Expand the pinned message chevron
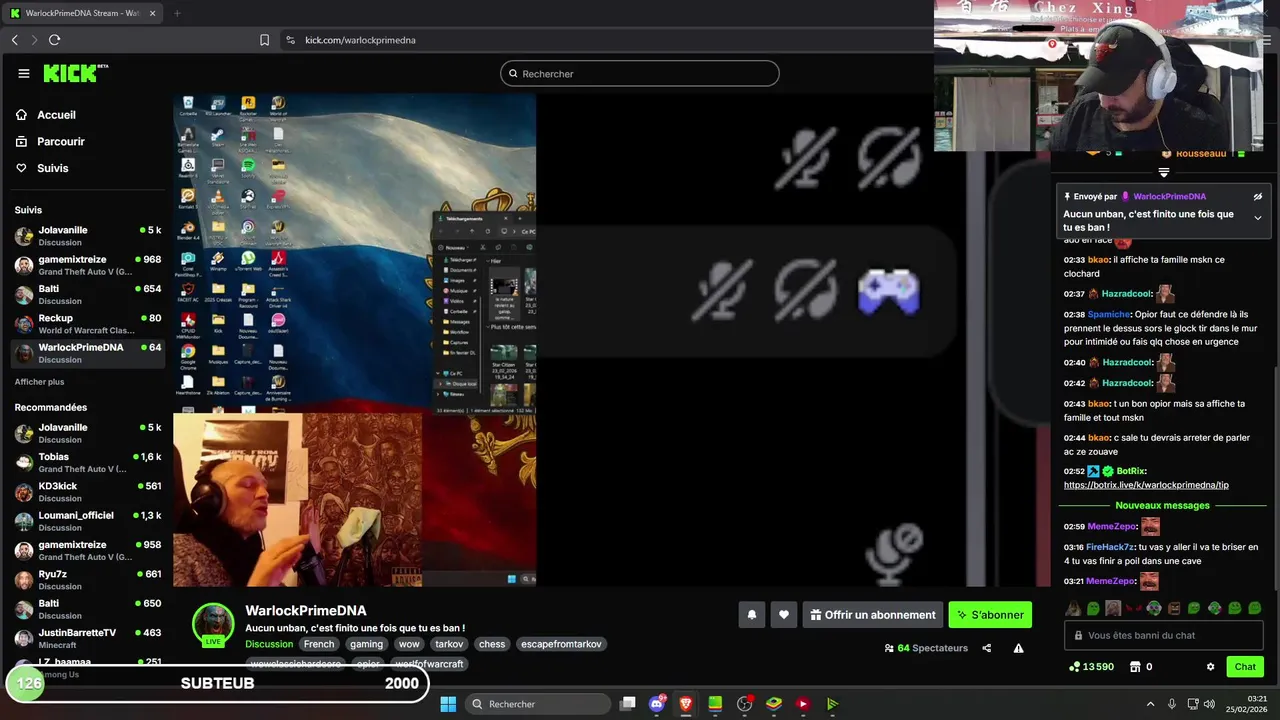 (1258, 218)
